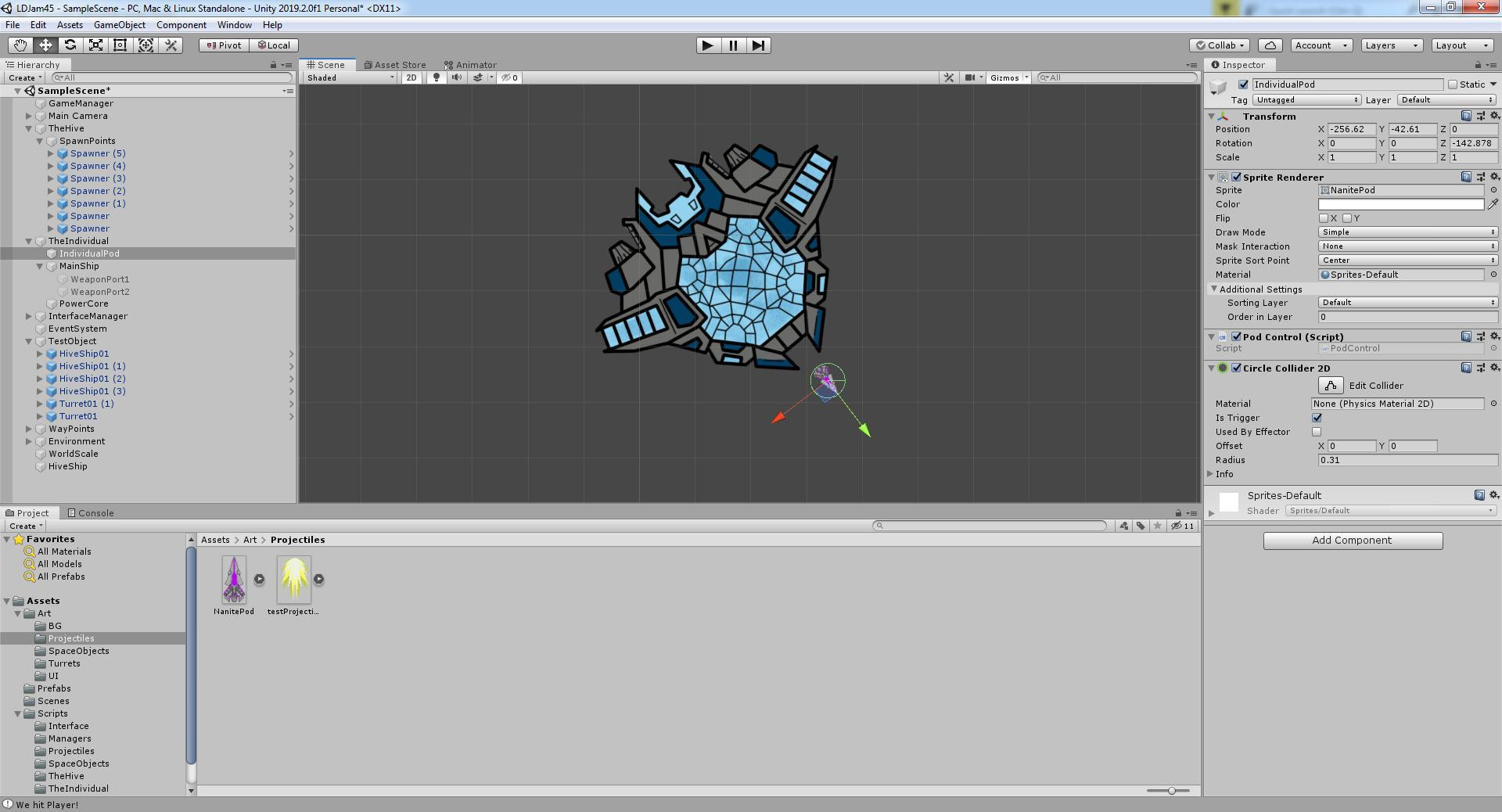Switch to the Asset Store tab
The width and height of the screenshot is (1502, 812).
(x=395, y=65)
